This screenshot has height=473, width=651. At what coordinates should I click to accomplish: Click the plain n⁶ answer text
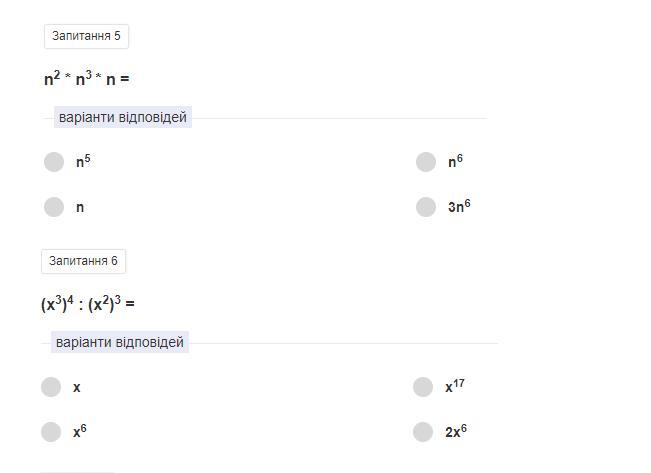[x=455, y=161]
